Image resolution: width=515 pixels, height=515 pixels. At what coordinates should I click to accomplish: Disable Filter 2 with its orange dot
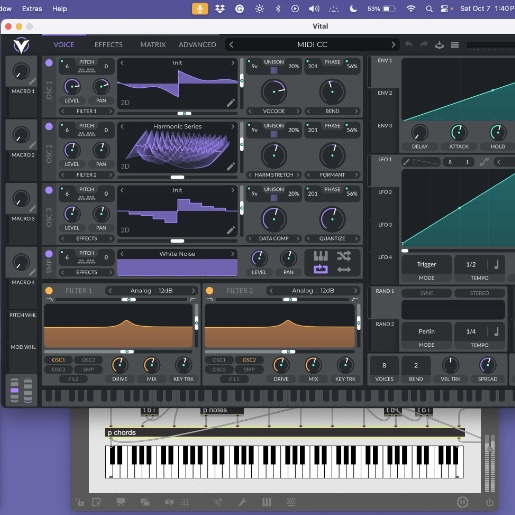tap(210, 291)
